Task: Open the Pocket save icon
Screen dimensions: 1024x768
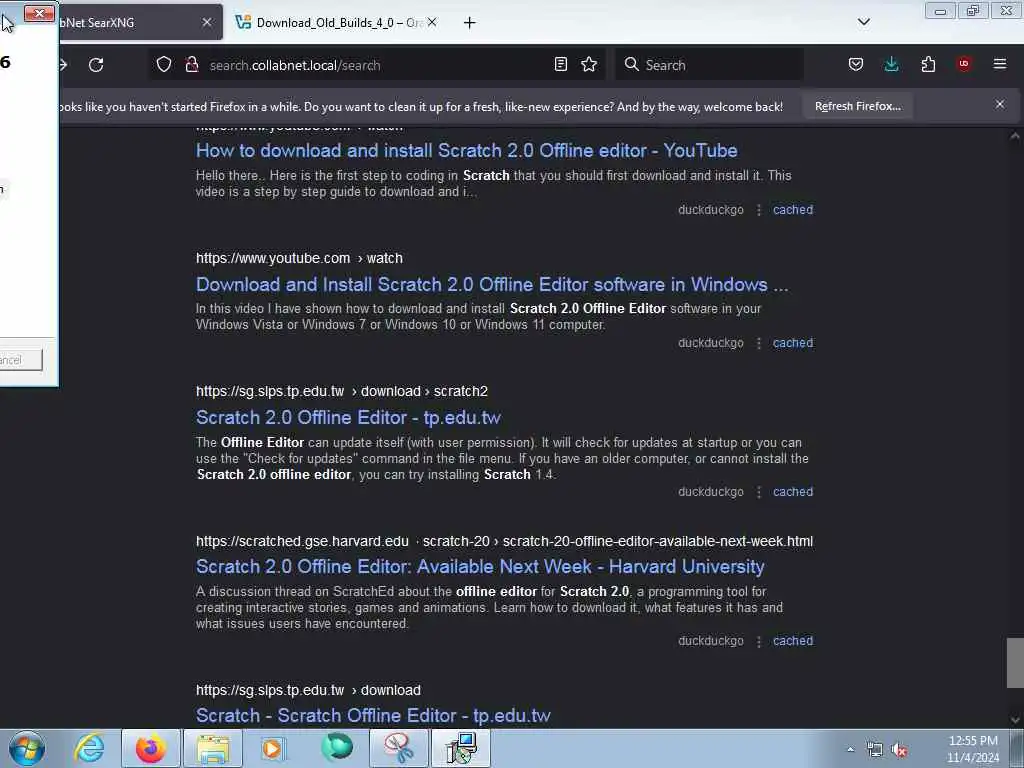Action: point(856,64)
